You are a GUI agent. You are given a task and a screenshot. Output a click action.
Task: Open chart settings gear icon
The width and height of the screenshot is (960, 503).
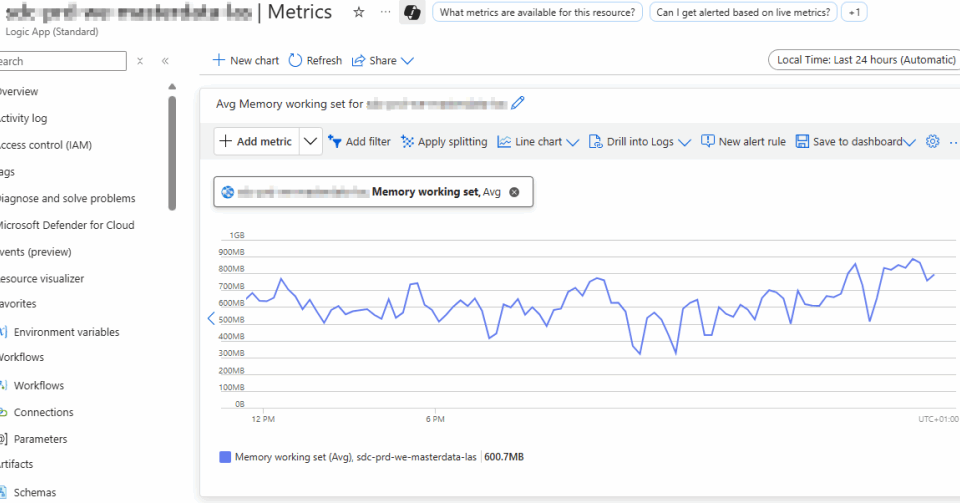(x=932, y=141)
